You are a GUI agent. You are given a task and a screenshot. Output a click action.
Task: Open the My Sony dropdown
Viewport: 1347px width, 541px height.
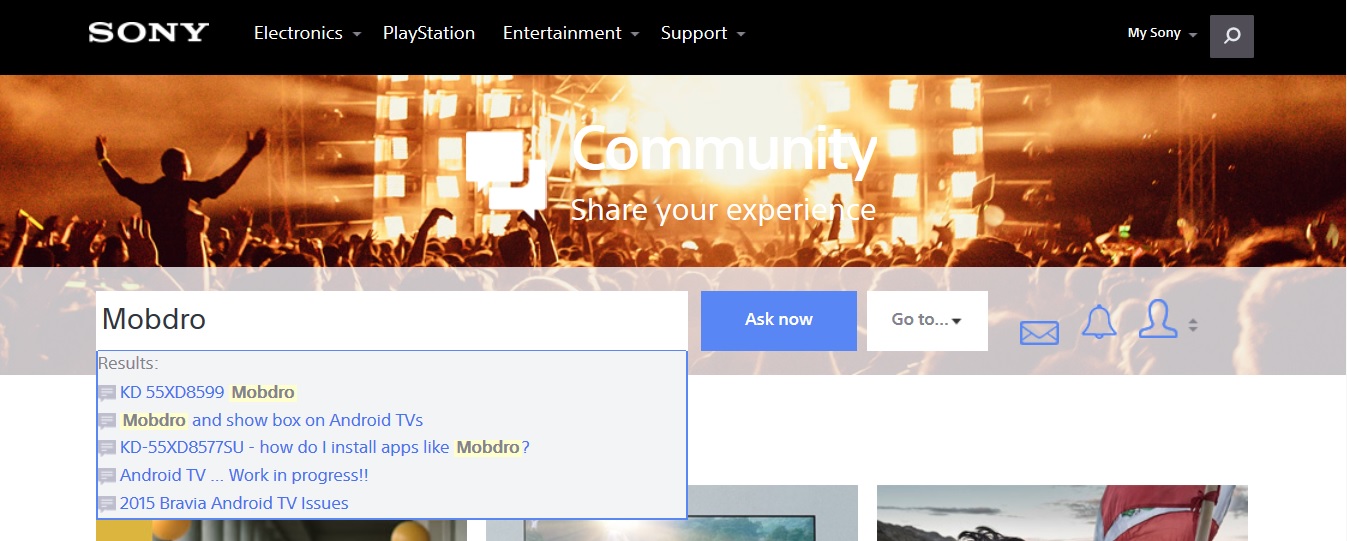click(x=1161, y=33)
